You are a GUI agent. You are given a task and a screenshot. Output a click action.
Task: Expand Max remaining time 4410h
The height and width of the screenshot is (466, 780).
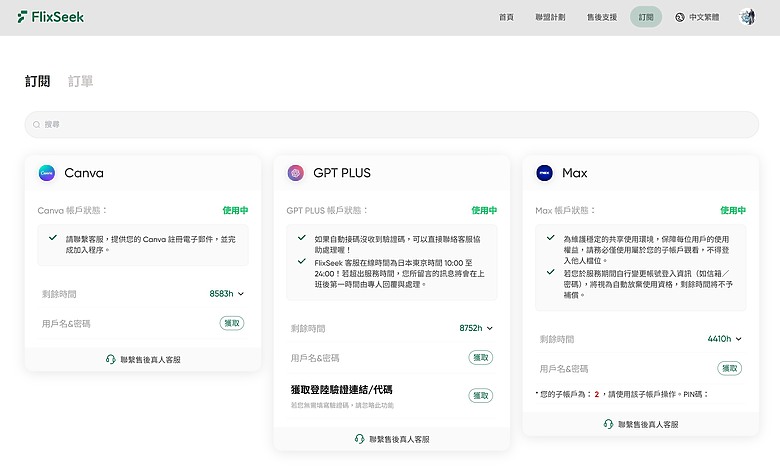724,339
